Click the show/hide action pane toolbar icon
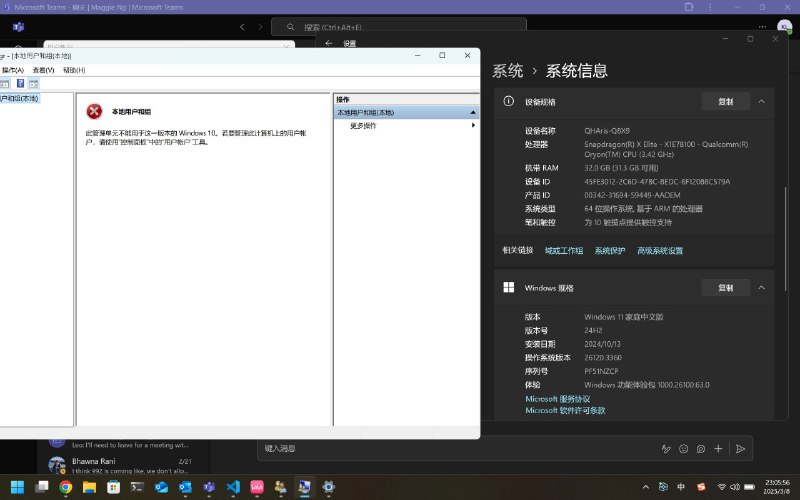Viewport: 800px width, 500px height. pos(34,83)
